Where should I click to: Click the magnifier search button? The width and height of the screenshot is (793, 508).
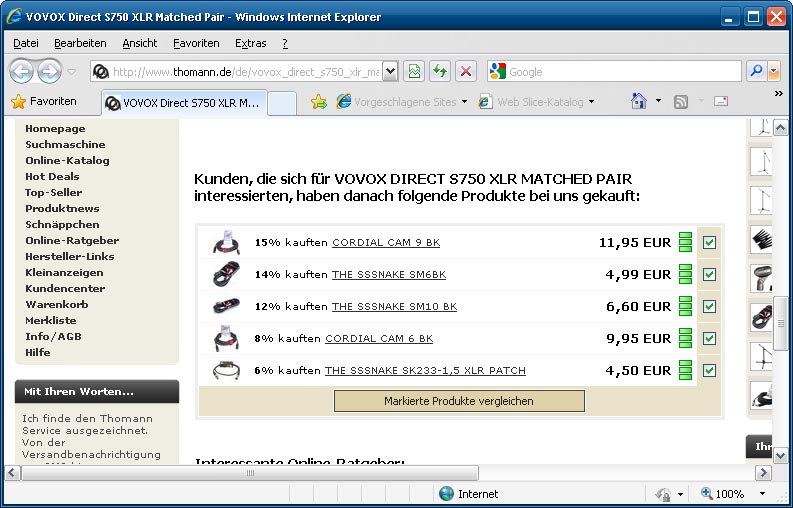coord(756,71)
